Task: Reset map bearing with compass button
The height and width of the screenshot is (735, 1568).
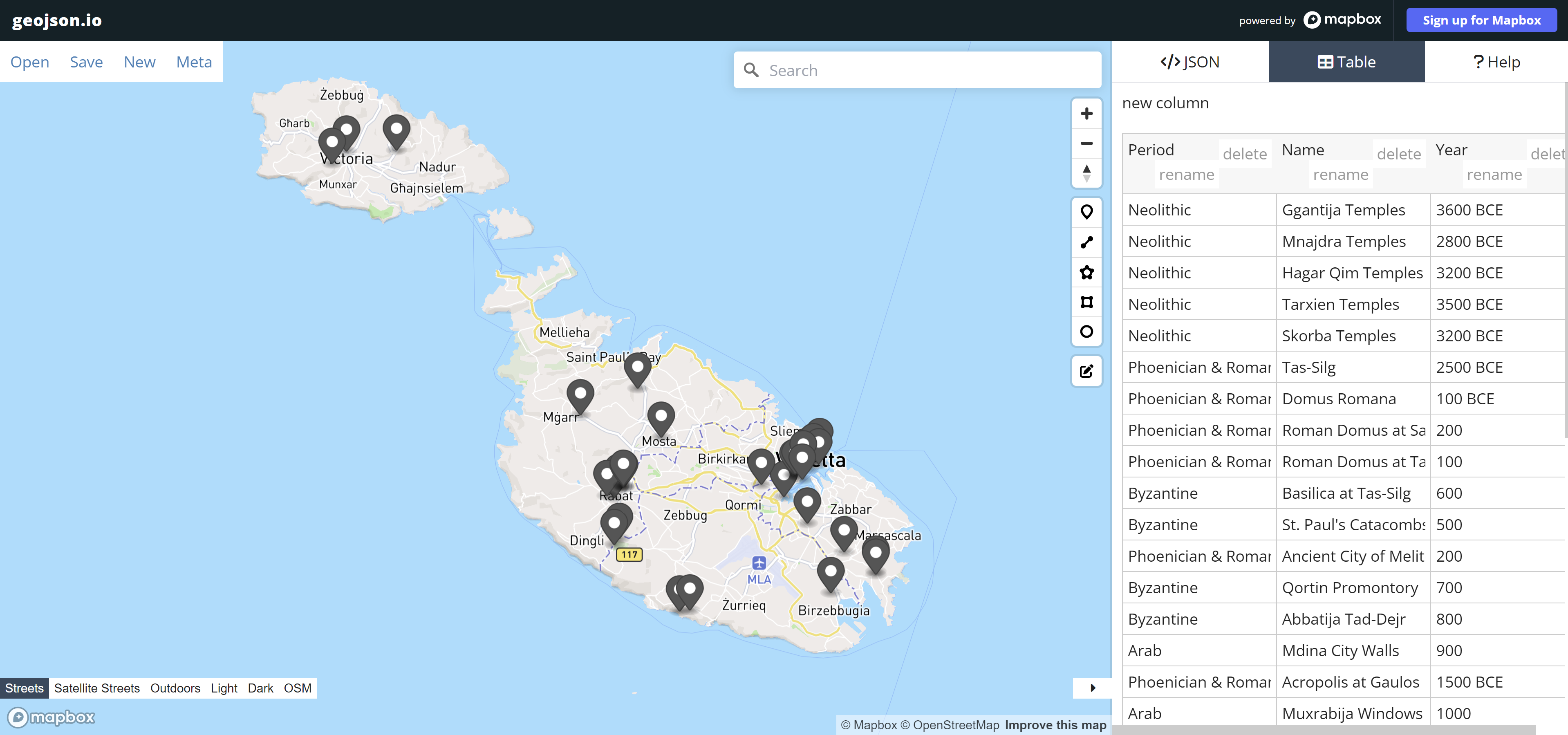Action: point(1086,173)
